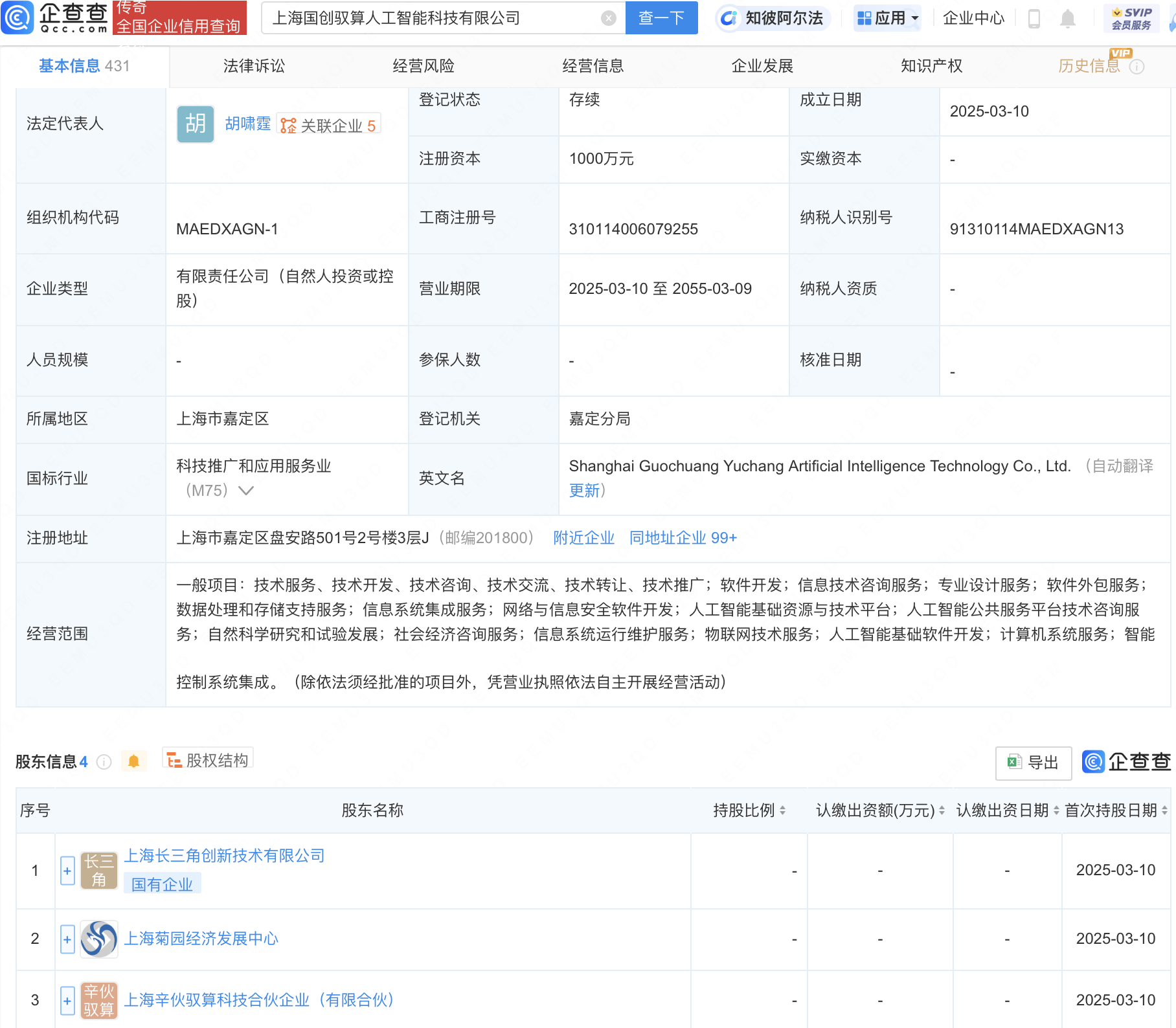Clear the search box with the X icon
The image size is (1176, 1028).
point(608,18)
